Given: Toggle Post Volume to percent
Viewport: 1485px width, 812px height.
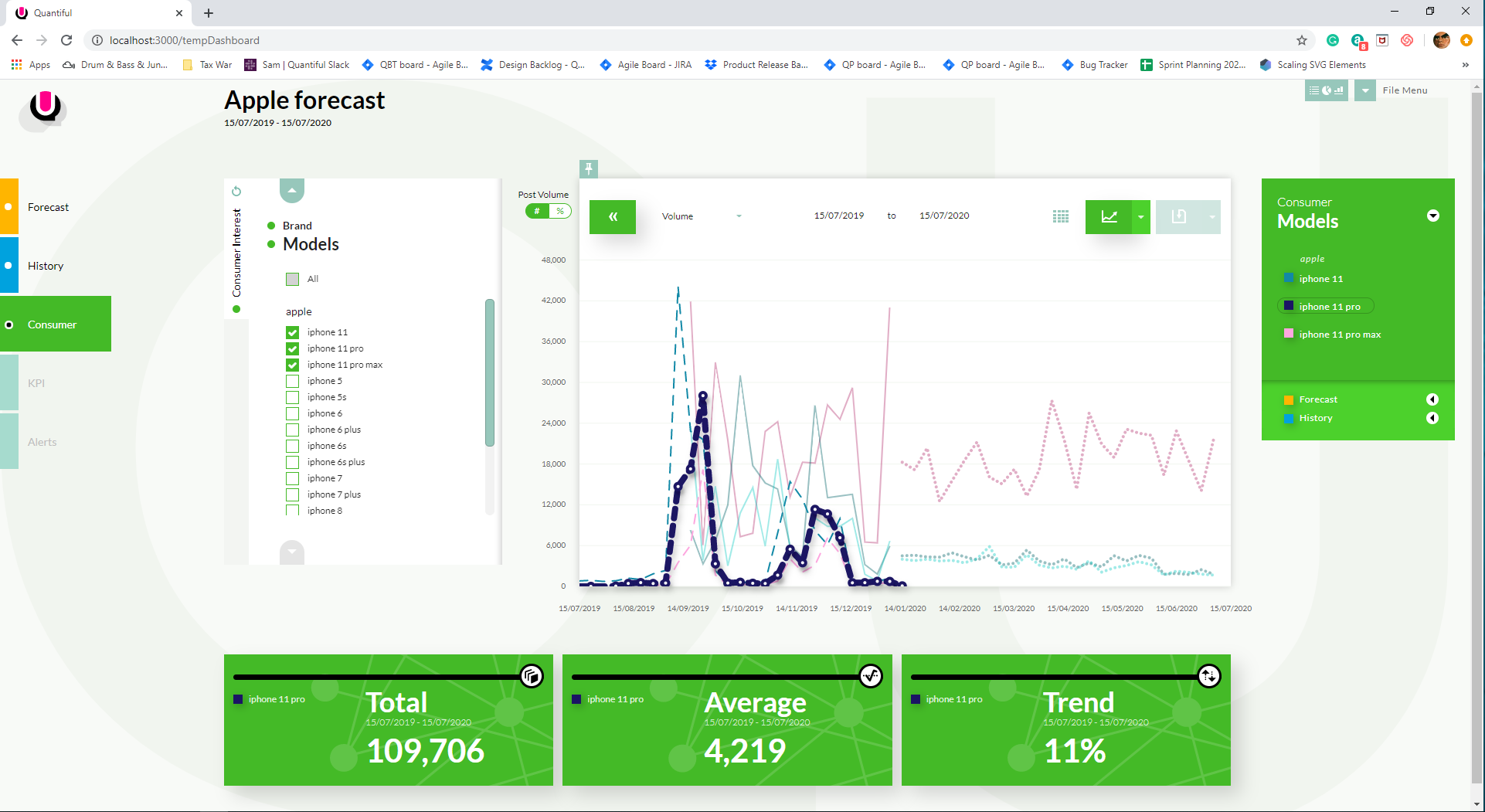Looking at the screenshot, I should [560, 211].
